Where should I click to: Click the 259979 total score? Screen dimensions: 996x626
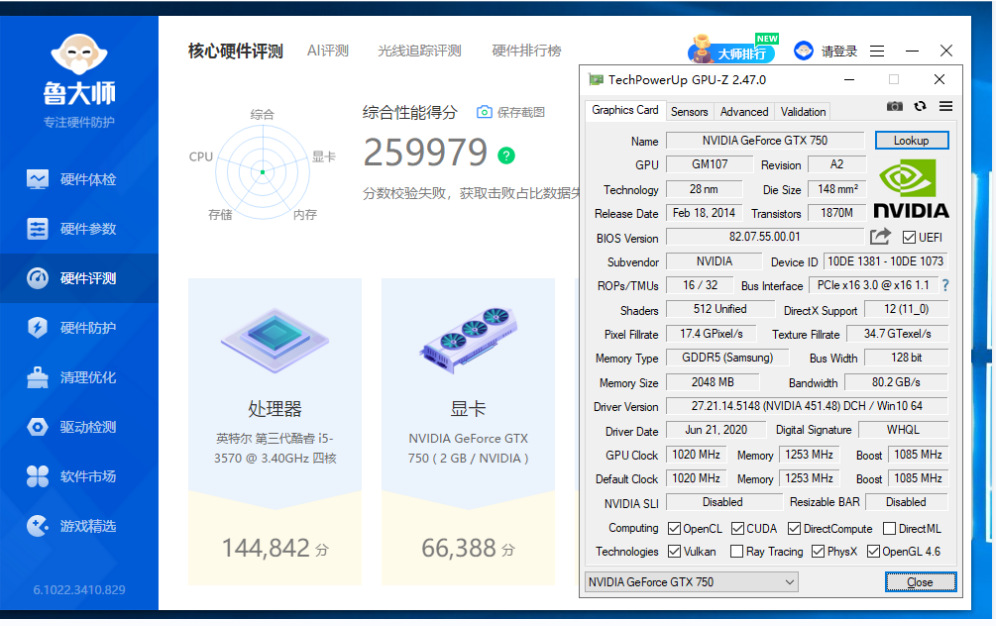tap(425, 153)
